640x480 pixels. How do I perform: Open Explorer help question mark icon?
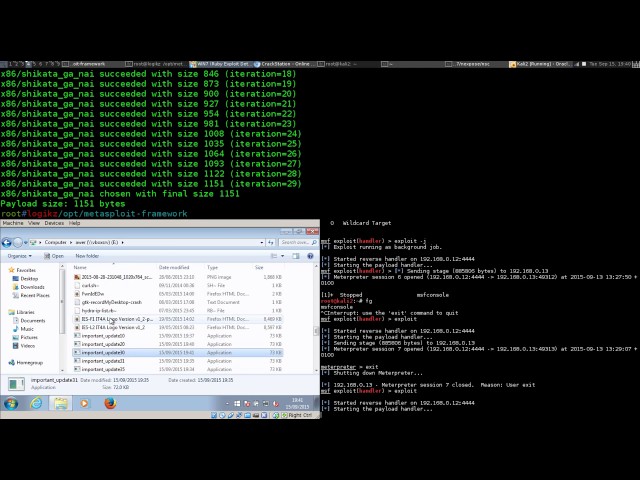tap(310, 256)
